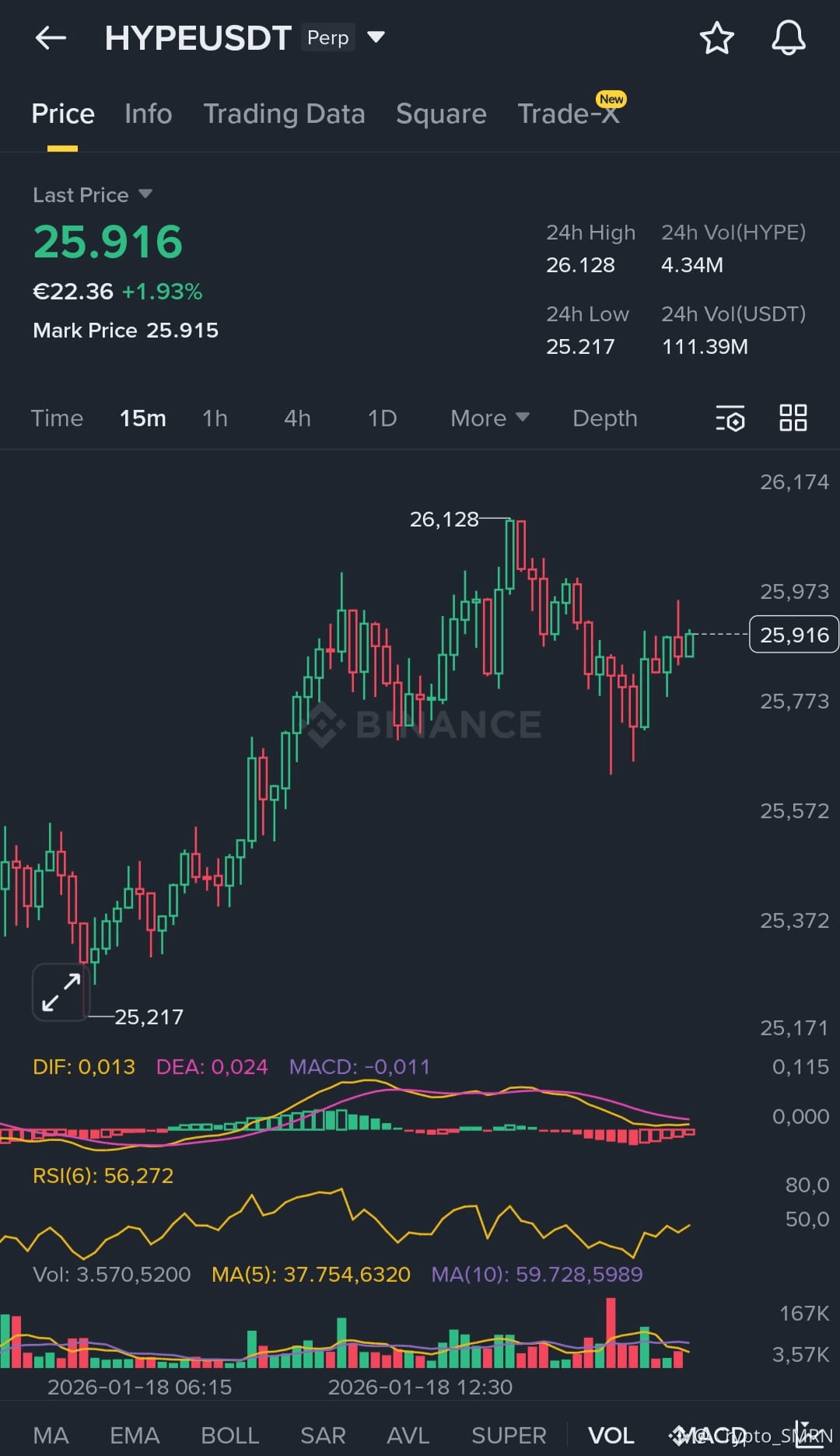Select the 15m chart interval
840x1456 pixels.
pos(143,418)
